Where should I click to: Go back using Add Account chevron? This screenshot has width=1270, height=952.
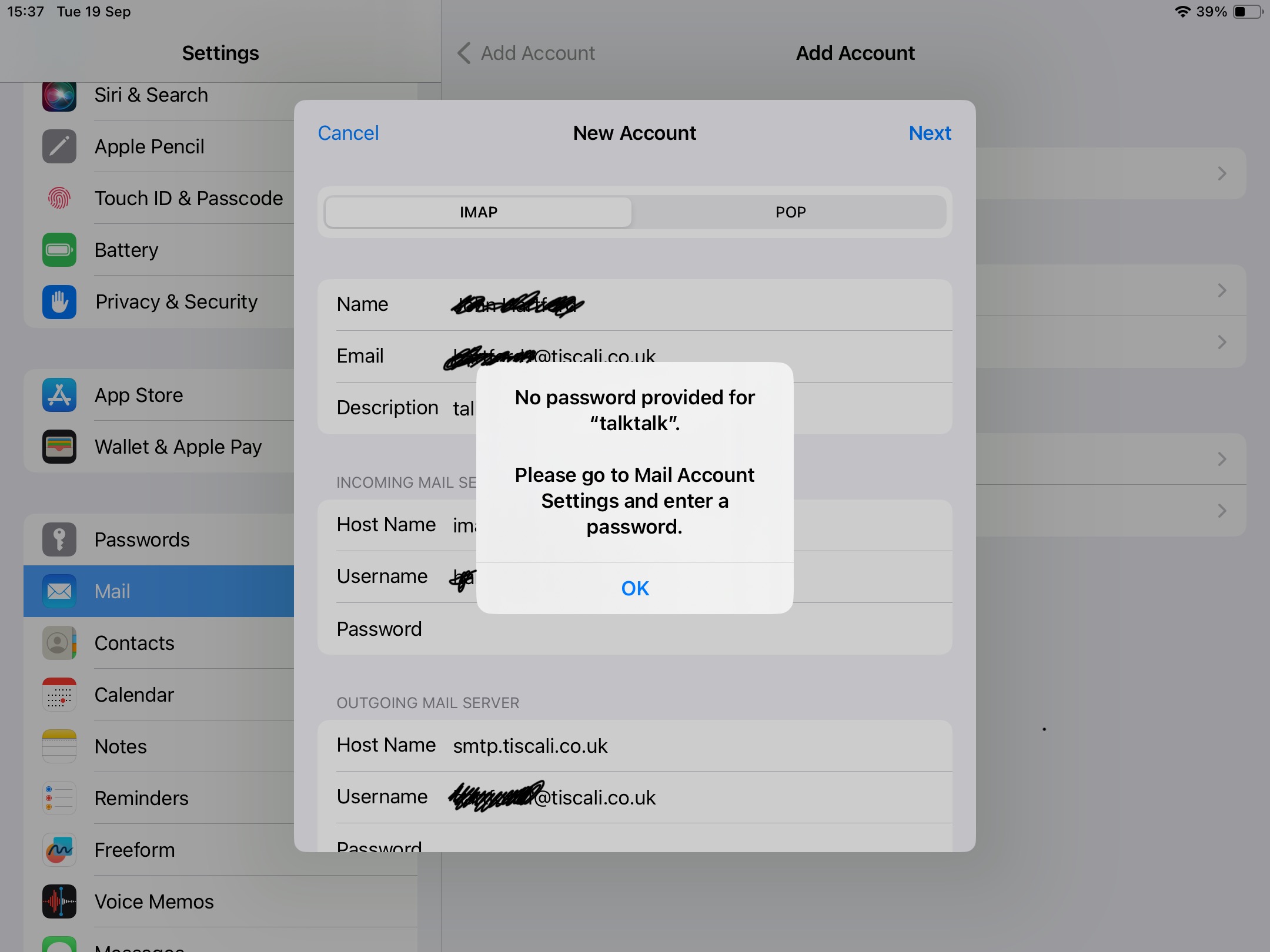[464, 53]
